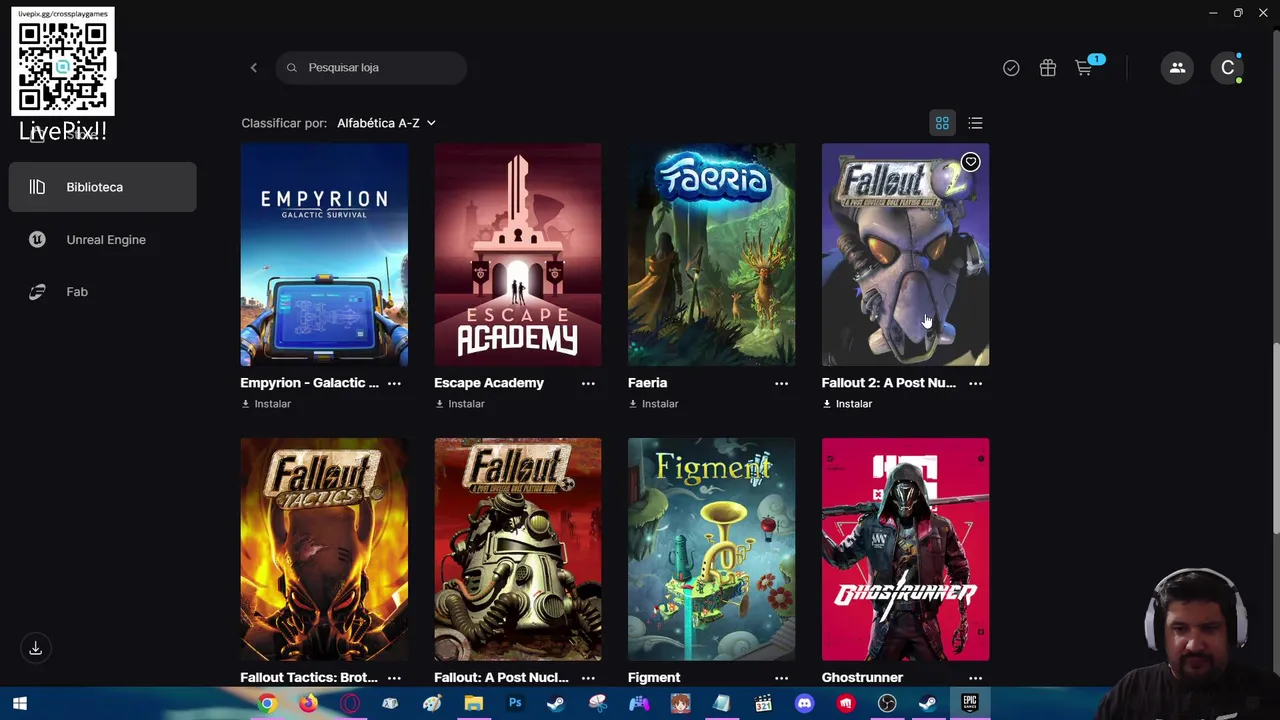The height and width of the screenshot is (720, 1280).
Task: Open the downloads icon in sidebar
Action: [x=35, y=648]
